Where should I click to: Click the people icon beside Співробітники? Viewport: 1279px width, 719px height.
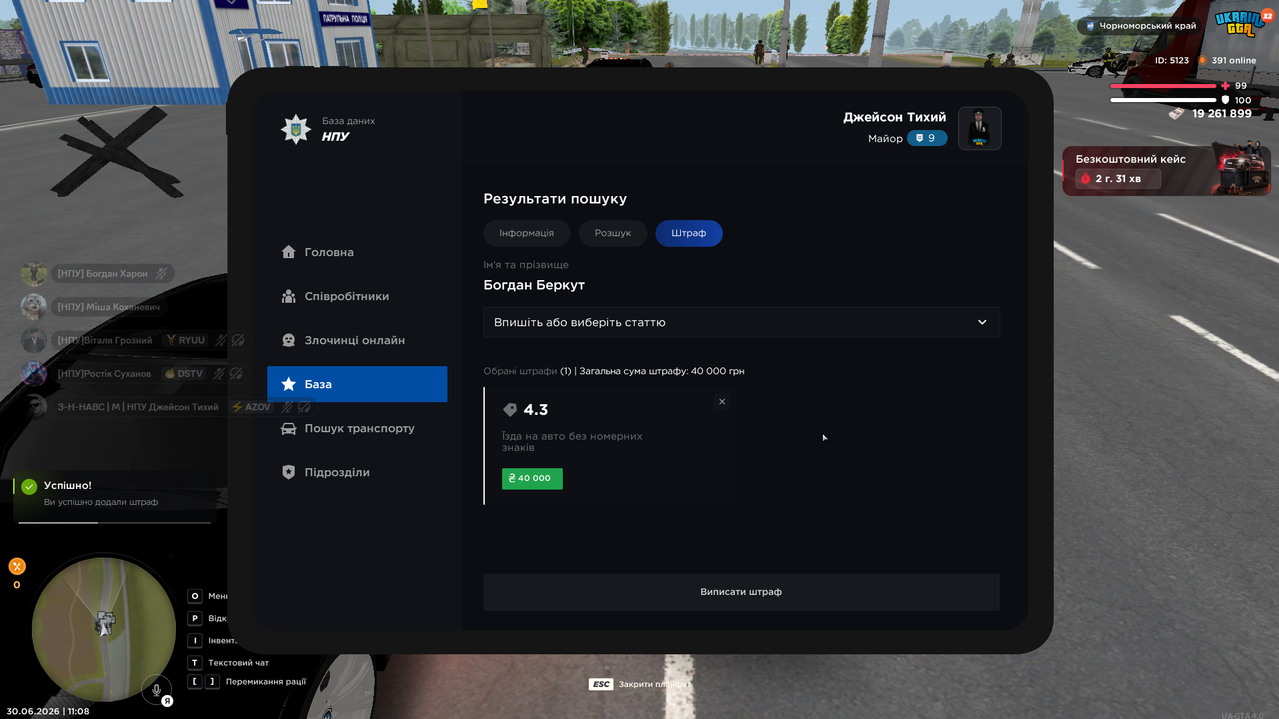click(289, 296)
